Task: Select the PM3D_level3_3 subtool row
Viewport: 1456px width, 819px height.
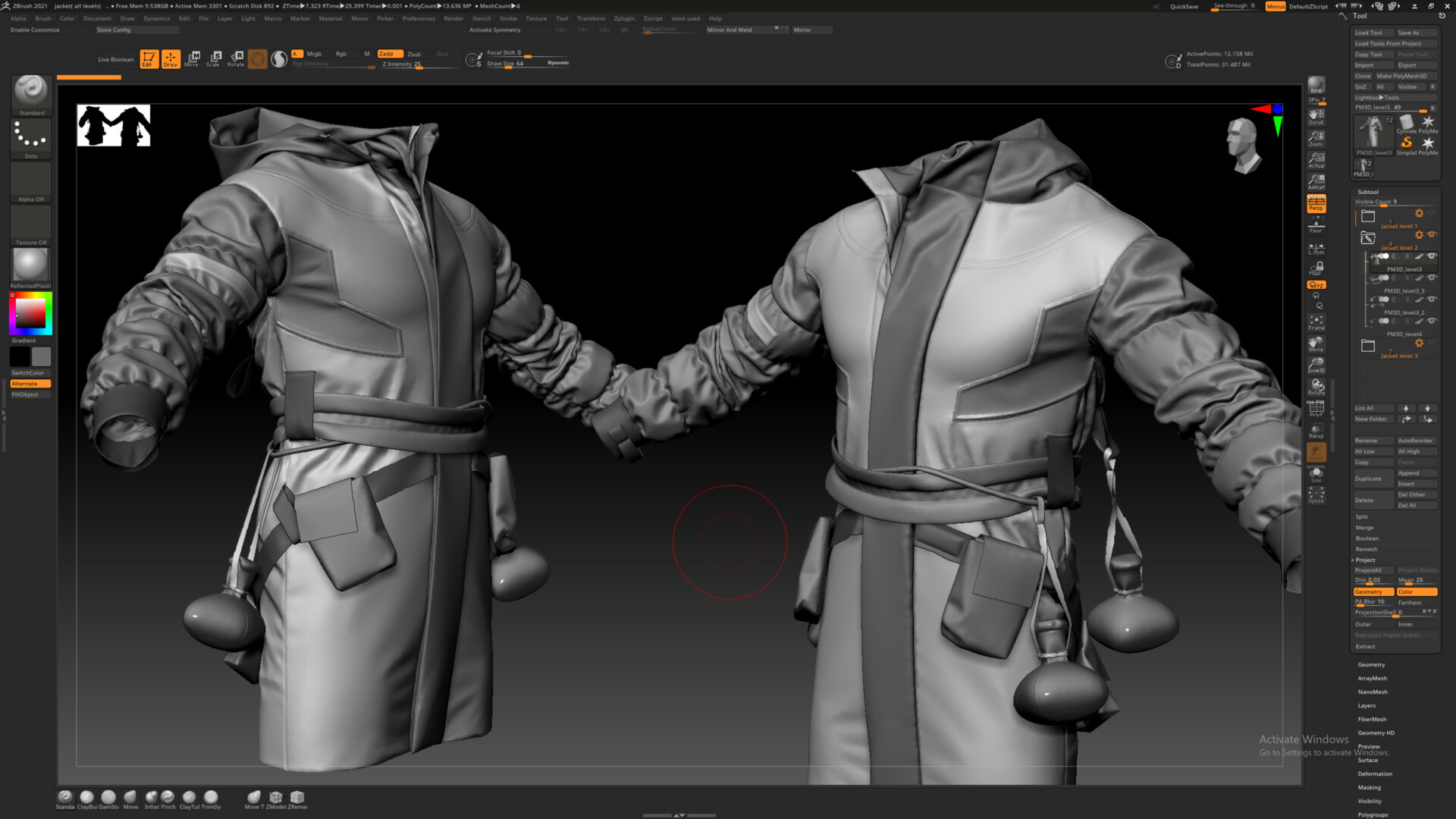Action: (1404, 290)
